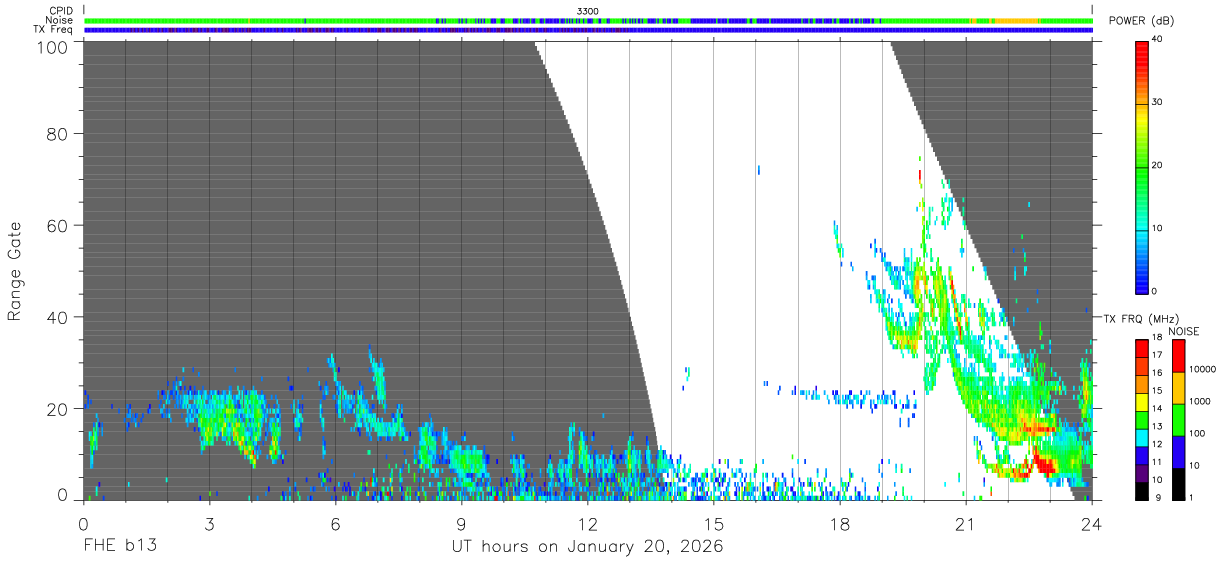Select the red 17–18 MHz frequency swatch
This screenshot has height=567, width=1228.
click(1142, 348)
